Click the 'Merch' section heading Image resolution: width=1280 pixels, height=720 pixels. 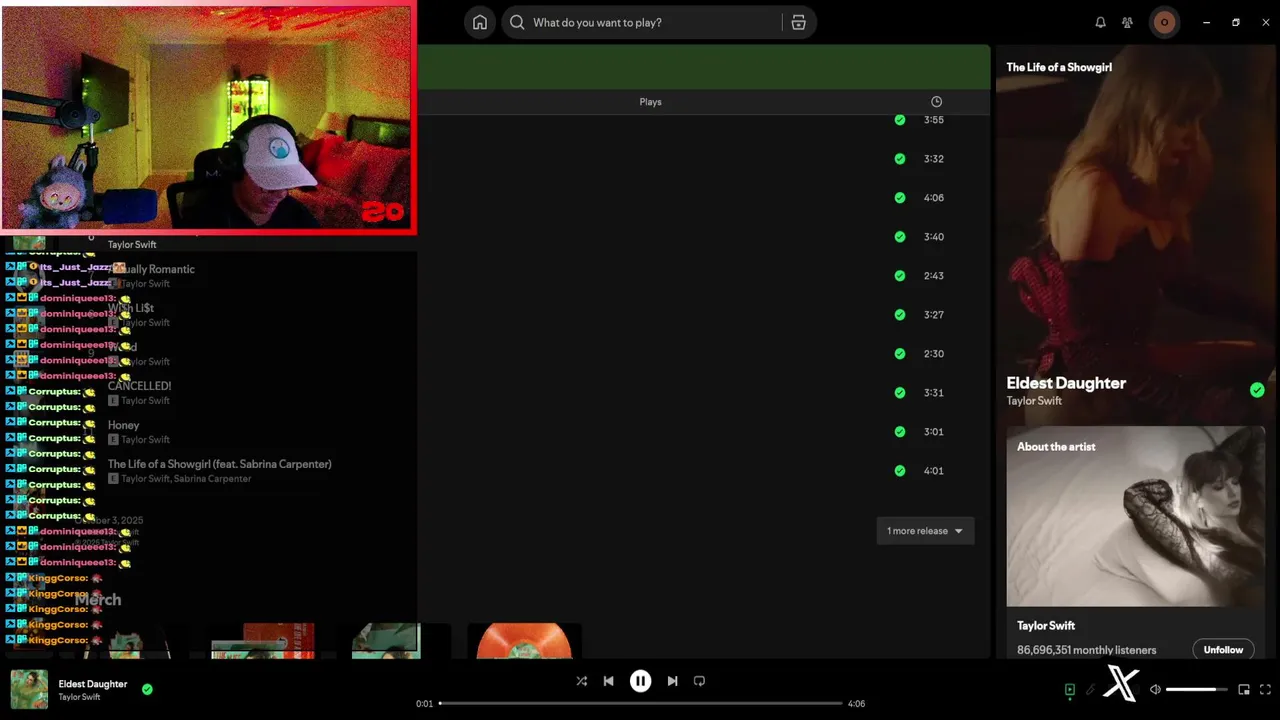pyautogui.click(x=98, y=600)
